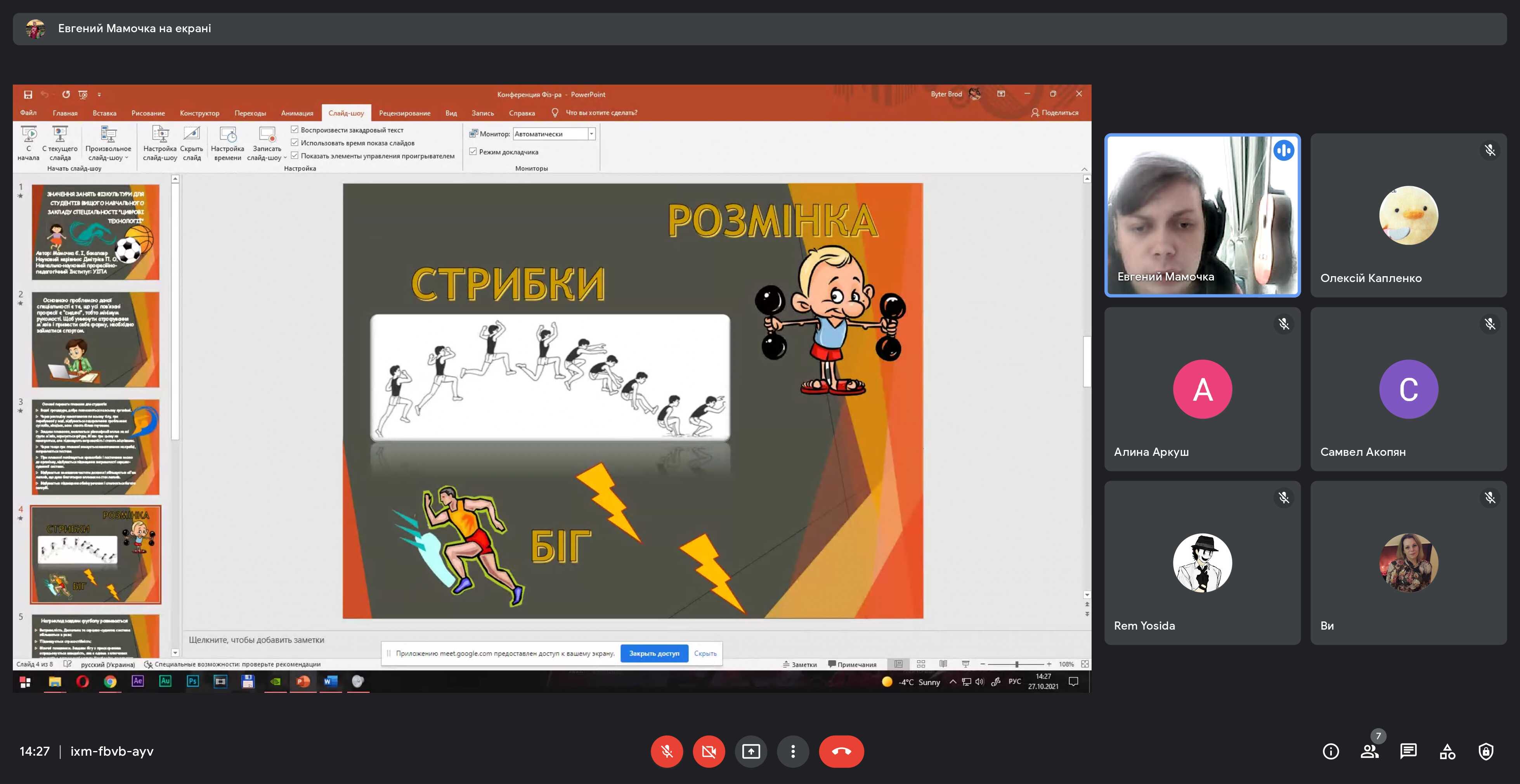Open Word from the taskbar
This screenshot has width=1520, height=784.
pos(331,681)
